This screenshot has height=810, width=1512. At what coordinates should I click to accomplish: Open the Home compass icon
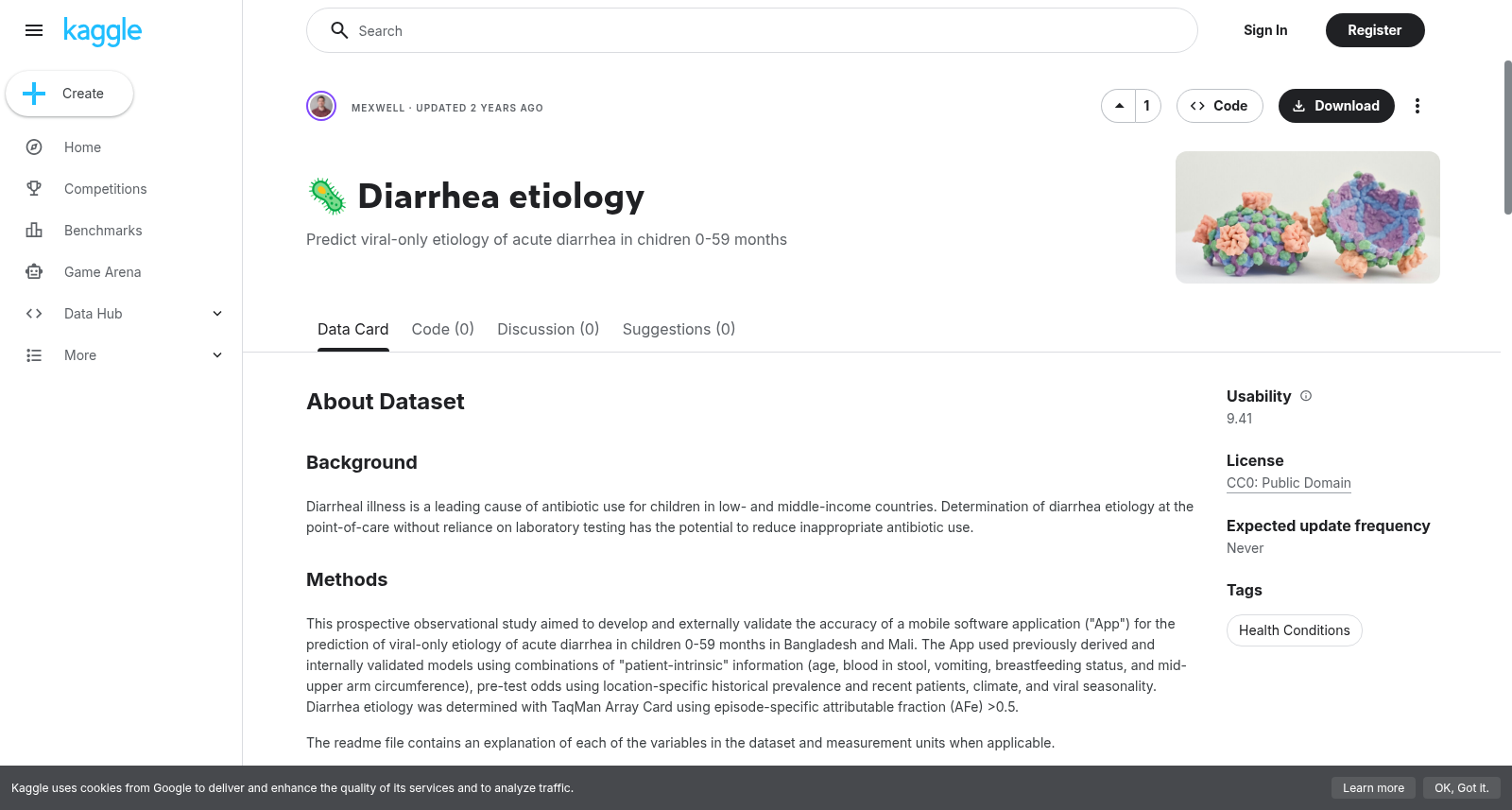[34, 147]
